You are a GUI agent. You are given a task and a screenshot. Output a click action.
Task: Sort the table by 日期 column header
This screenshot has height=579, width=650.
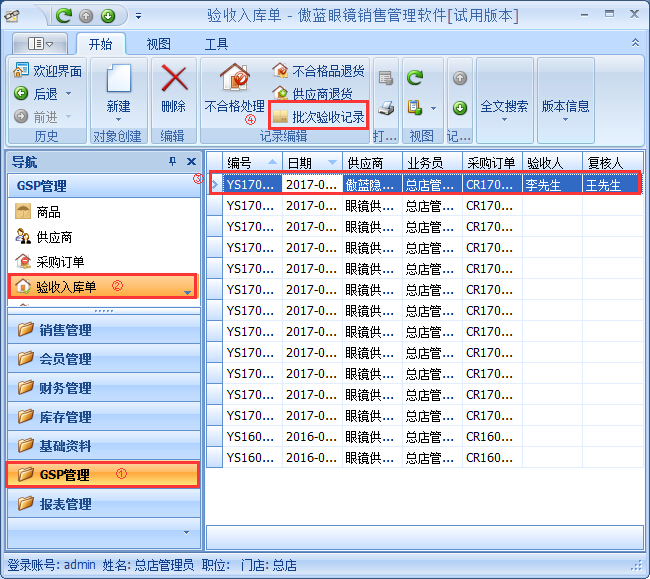(x=300, y=162)
